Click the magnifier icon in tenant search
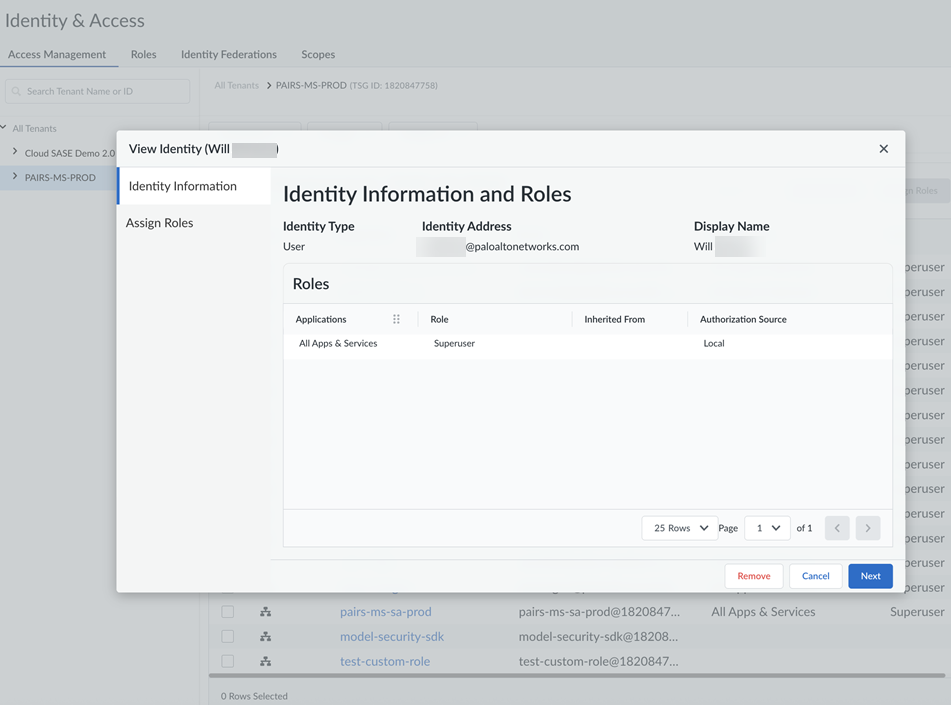951x705 pixels. pos(17,91)
